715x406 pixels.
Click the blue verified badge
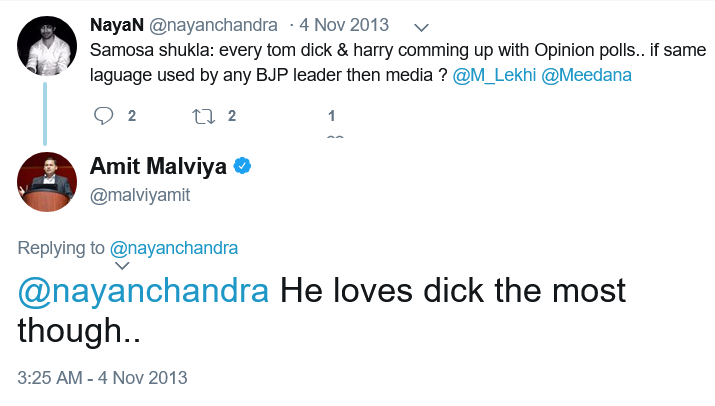coord(242,166)
